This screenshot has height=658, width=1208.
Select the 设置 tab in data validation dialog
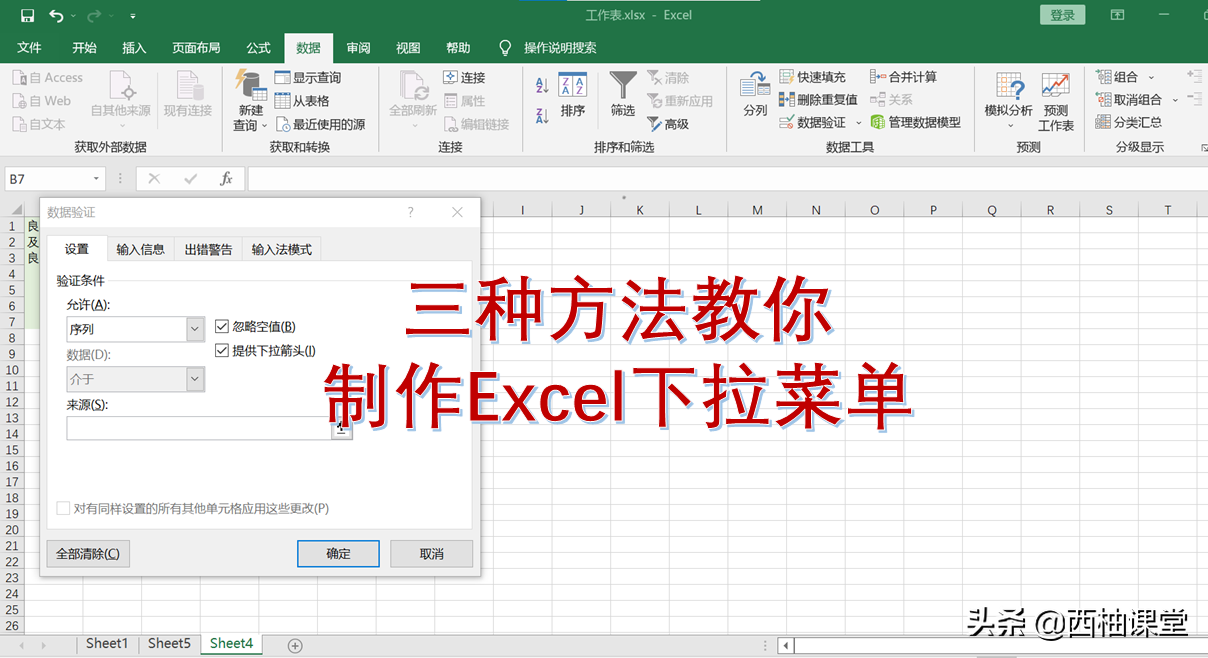click(x=77, y=249)
